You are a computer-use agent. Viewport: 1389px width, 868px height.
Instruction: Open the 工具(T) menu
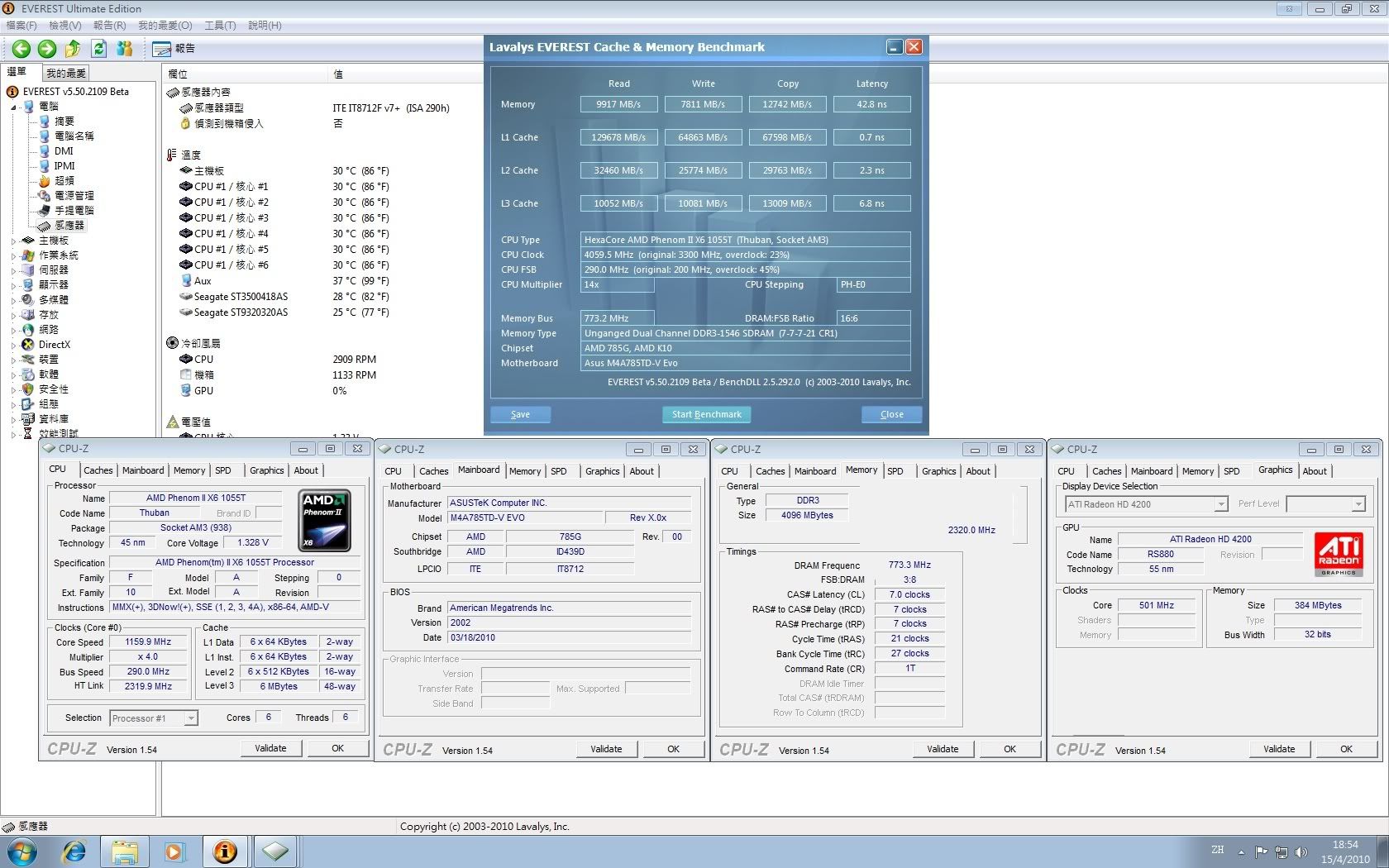click(220, 26)
